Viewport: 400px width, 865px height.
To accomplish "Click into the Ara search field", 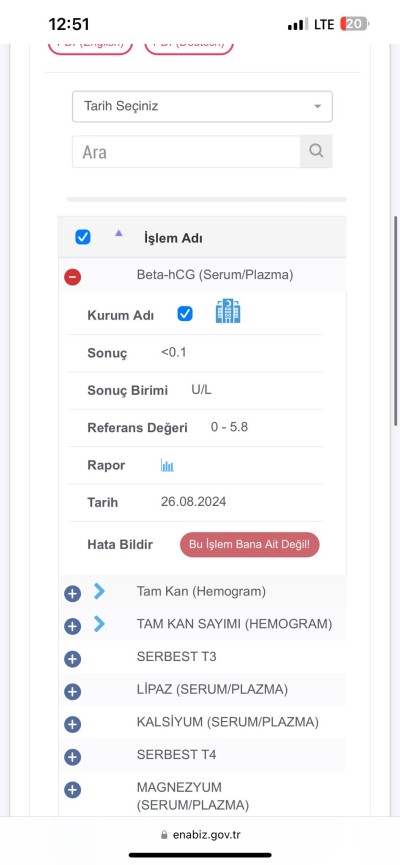I will coord(186,152).
